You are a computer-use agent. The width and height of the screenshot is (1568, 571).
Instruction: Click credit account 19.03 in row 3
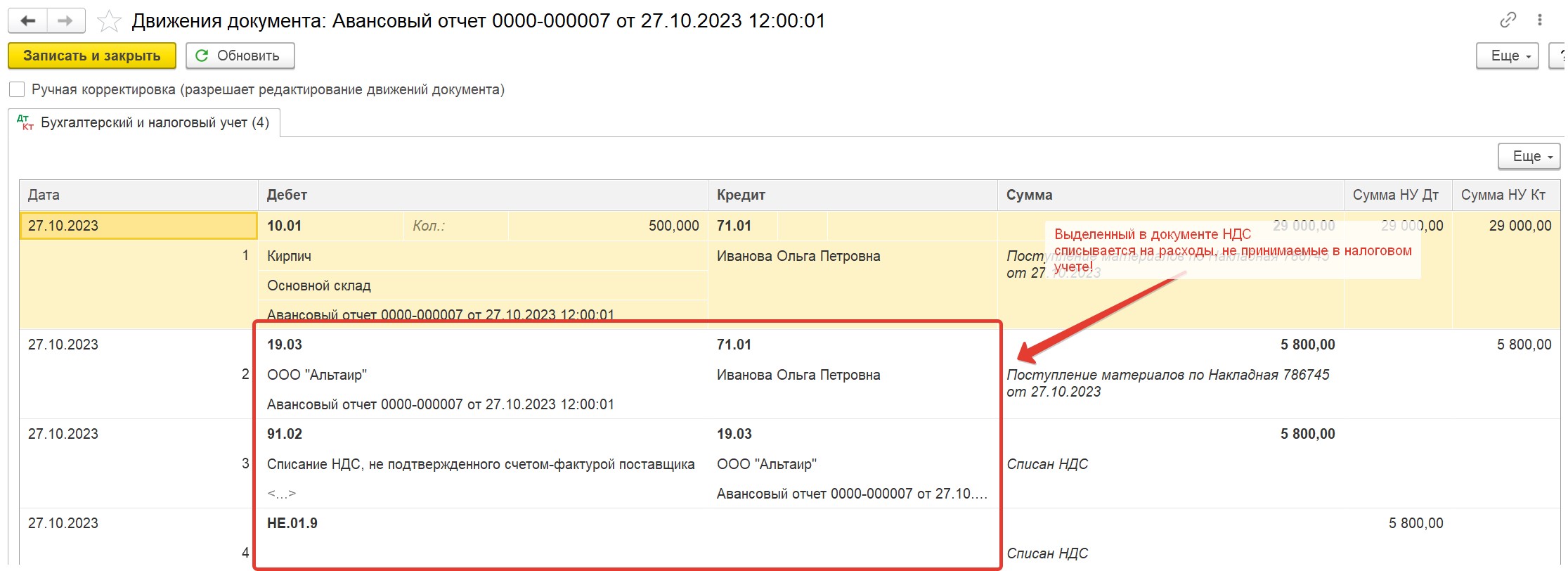click(x=734, y=434)
